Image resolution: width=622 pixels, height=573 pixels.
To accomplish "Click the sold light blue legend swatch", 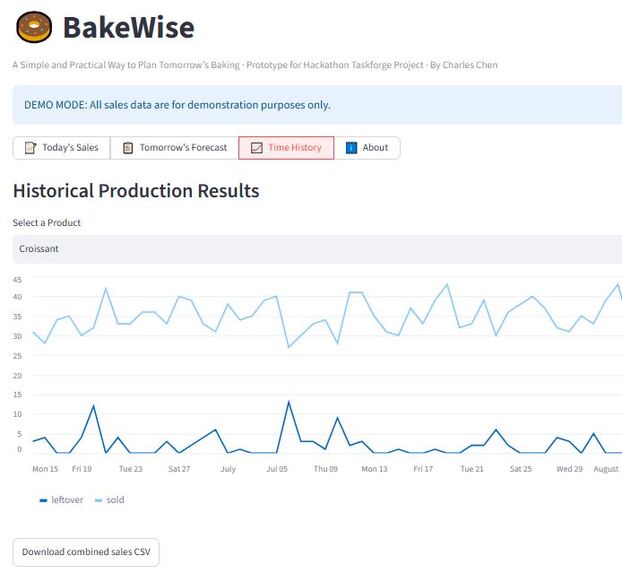I will point(98,500).
